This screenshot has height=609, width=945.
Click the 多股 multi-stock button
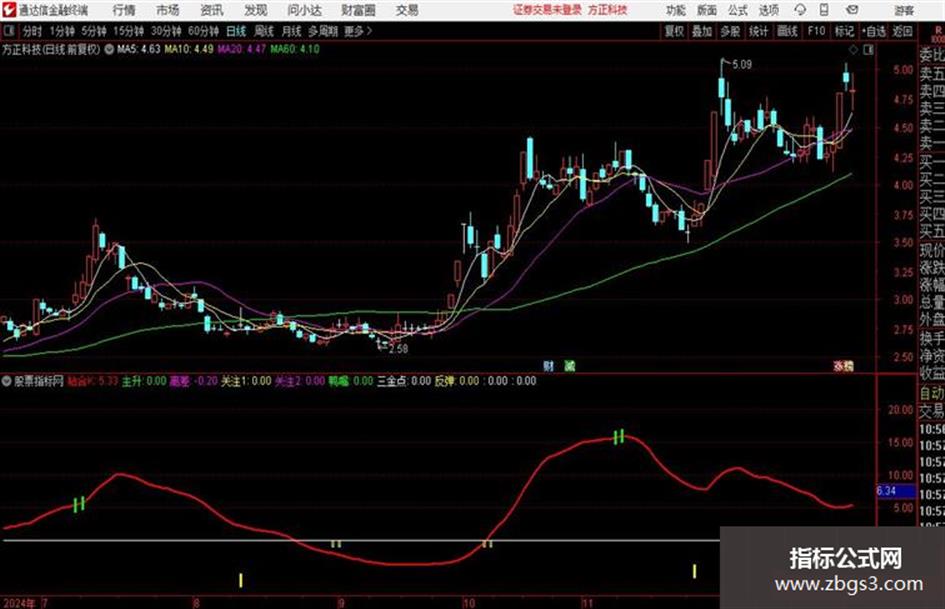click(730, 31)
